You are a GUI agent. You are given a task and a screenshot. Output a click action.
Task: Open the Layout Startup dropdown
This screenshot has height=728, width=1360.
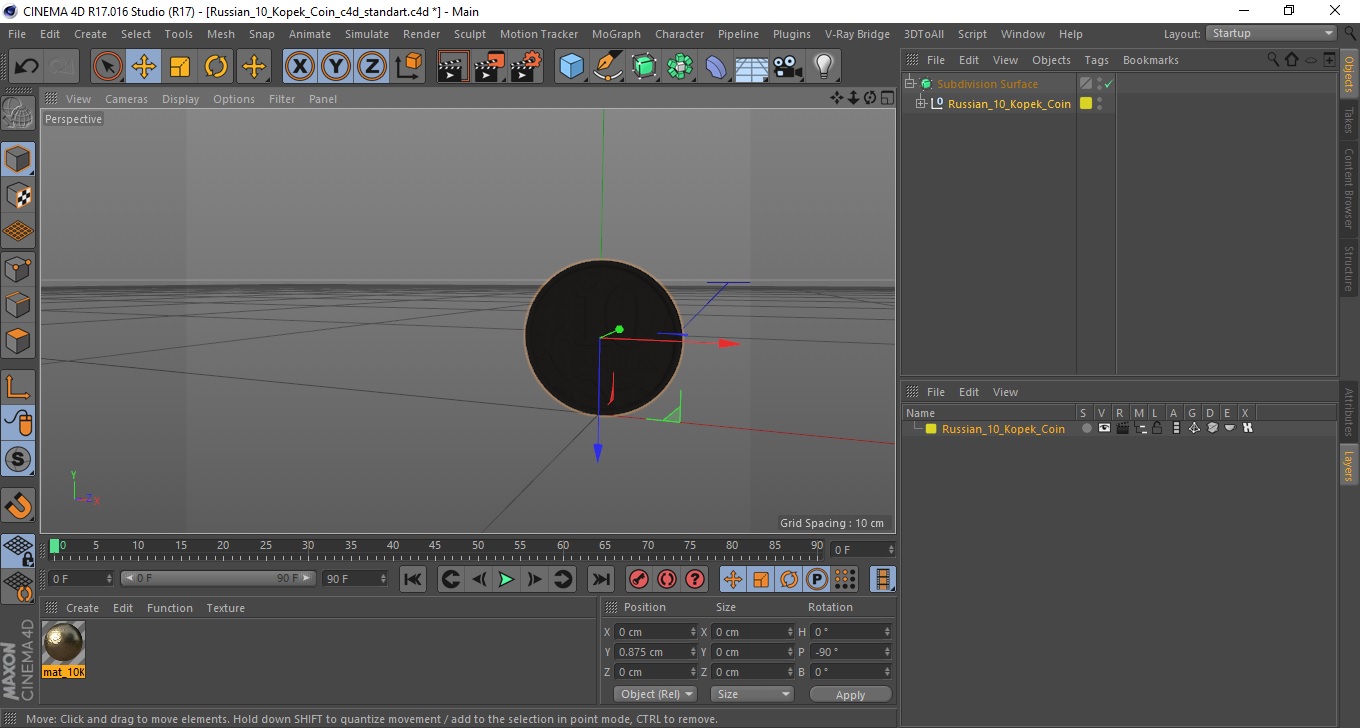1271,33
